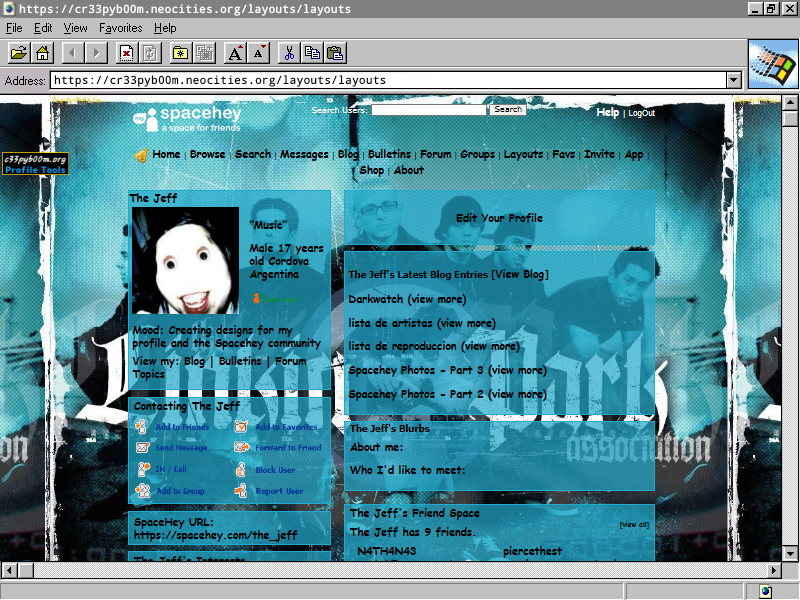This screenshot has height=600, width=800.
Task: Click the Address URL field
Action: pyautogui.click(x=388, y=80)
